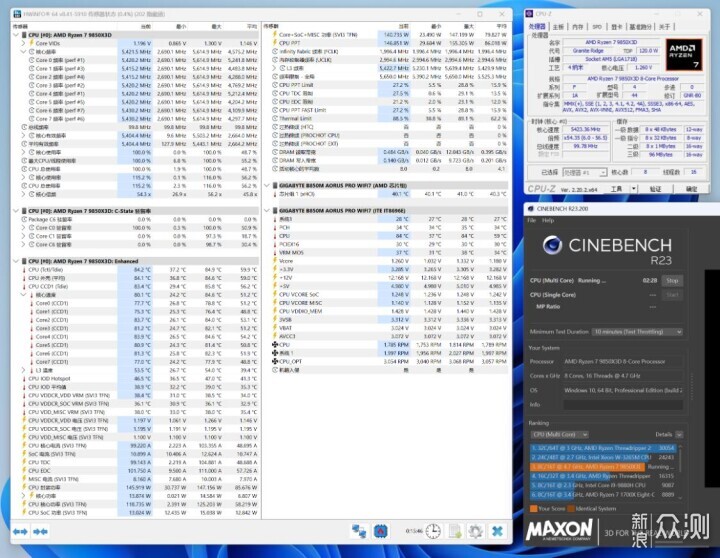Viewport: 720px width, 558px height.
Task: Click the fan icon on the CPU RPM row
Action: click(x=275, y=344)
